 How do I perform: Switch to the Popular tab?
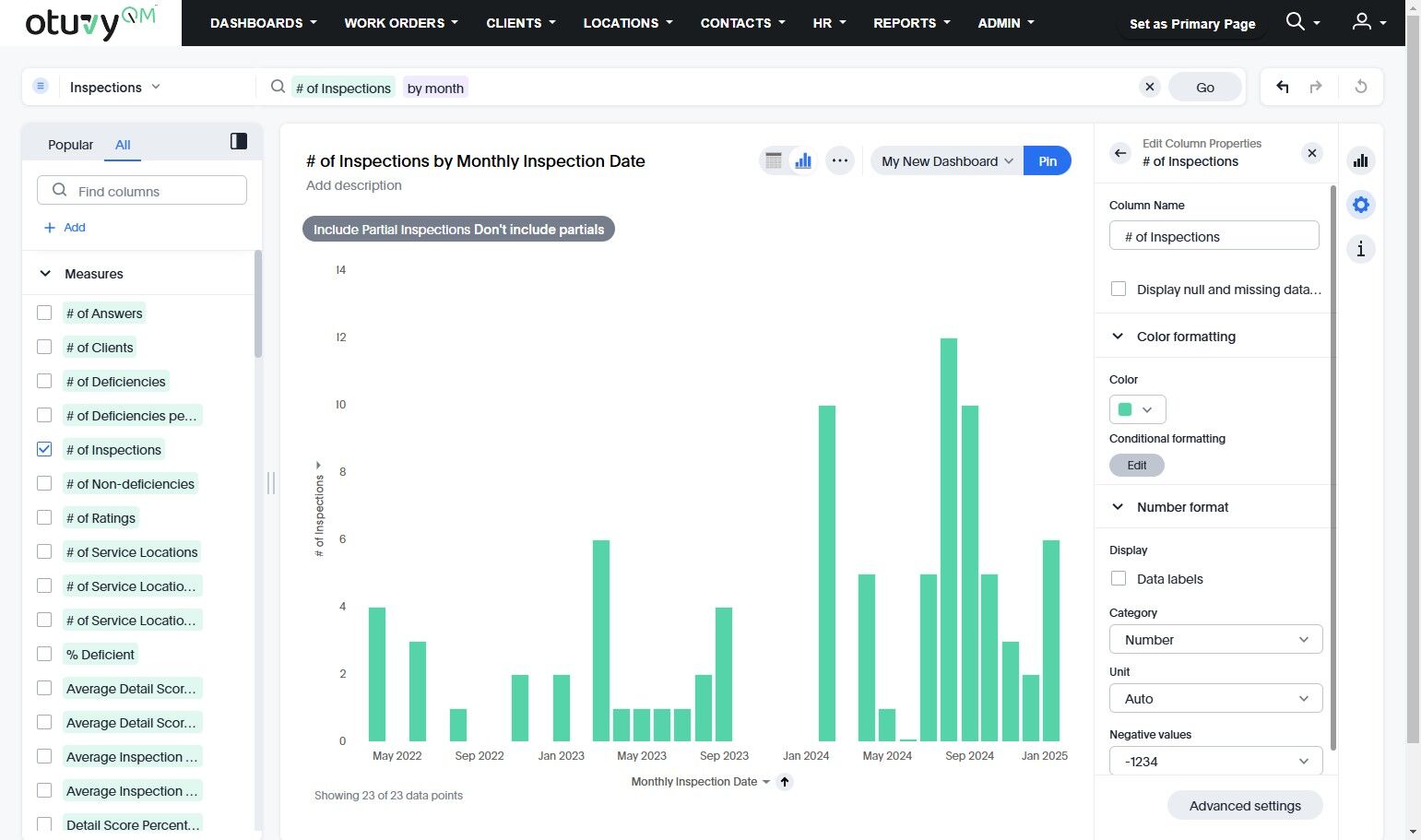point(70,145)
